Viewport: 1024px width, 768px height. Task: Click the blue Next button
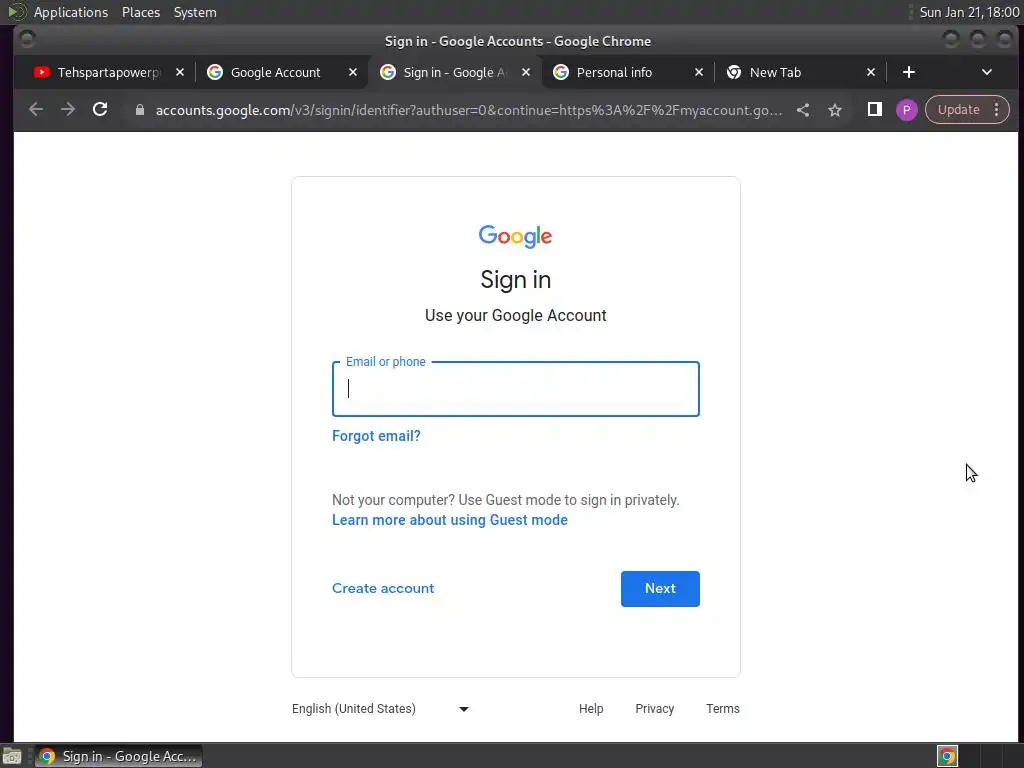pos(660,588)
